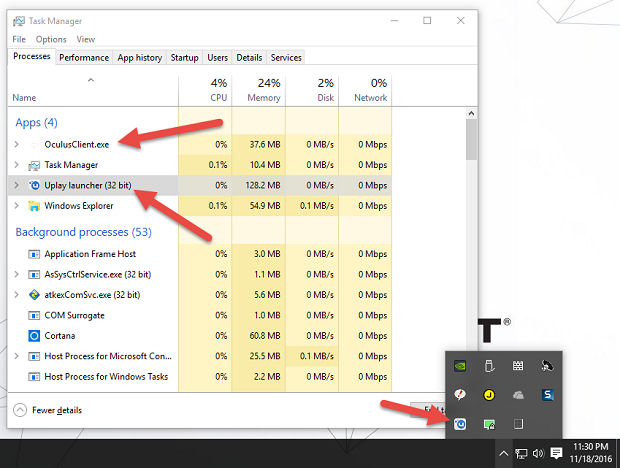This screenshot has width=620, height=468.
Task: Click the Cortana circle icon in process list
Action: (x=34, y=336)
